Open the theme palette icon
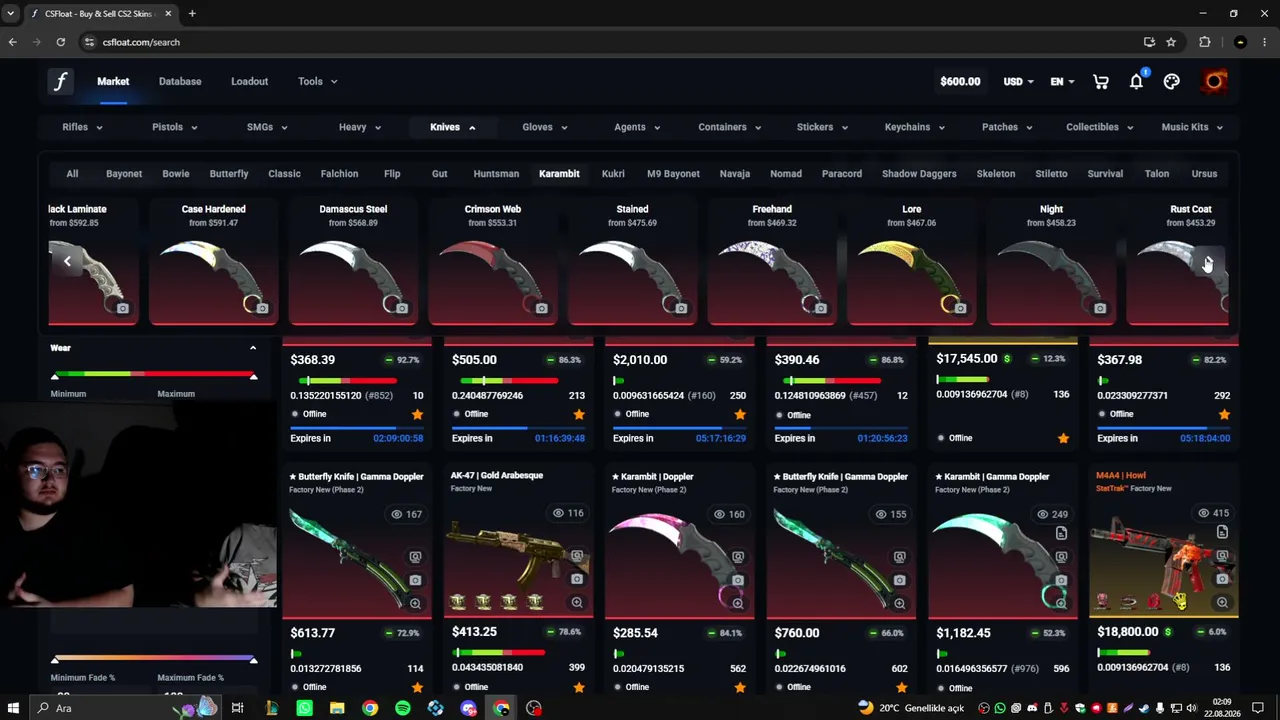 pos(1172,82)
